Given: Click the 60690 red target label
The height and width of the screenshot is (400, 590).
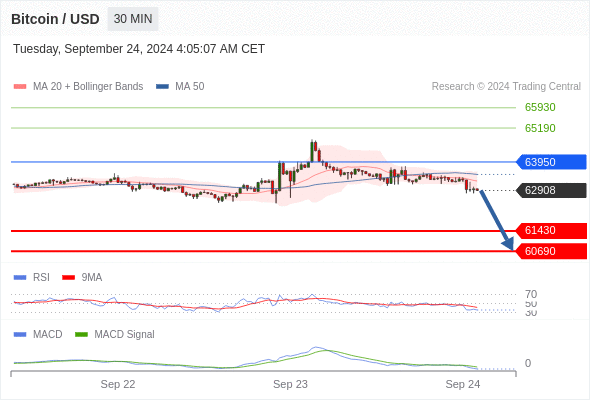Looking at the screenshot, I should pyautogui.click(x=551, y=251).
